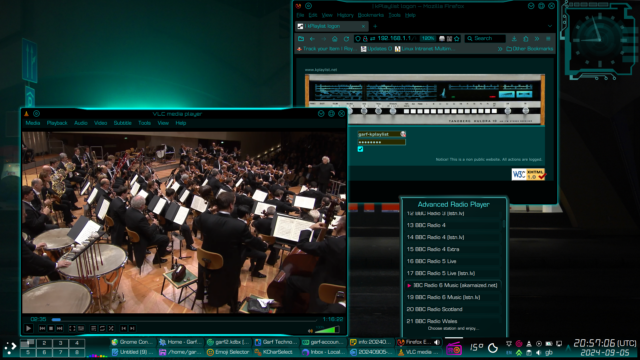Start playback with VLC's play button

28,328
